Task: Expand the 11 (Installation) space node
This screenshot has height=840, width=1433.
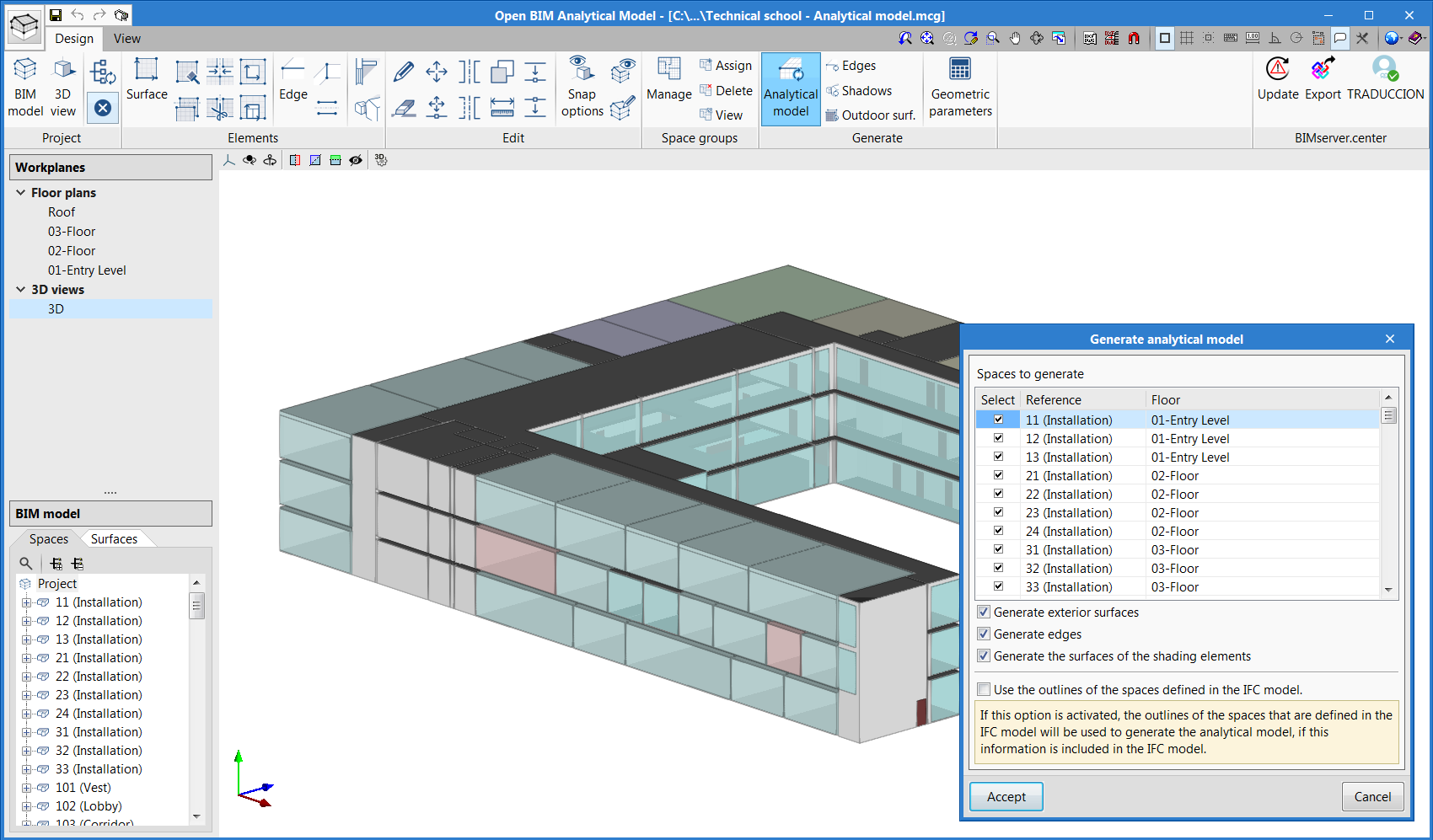Action: [x=26, y=602]
